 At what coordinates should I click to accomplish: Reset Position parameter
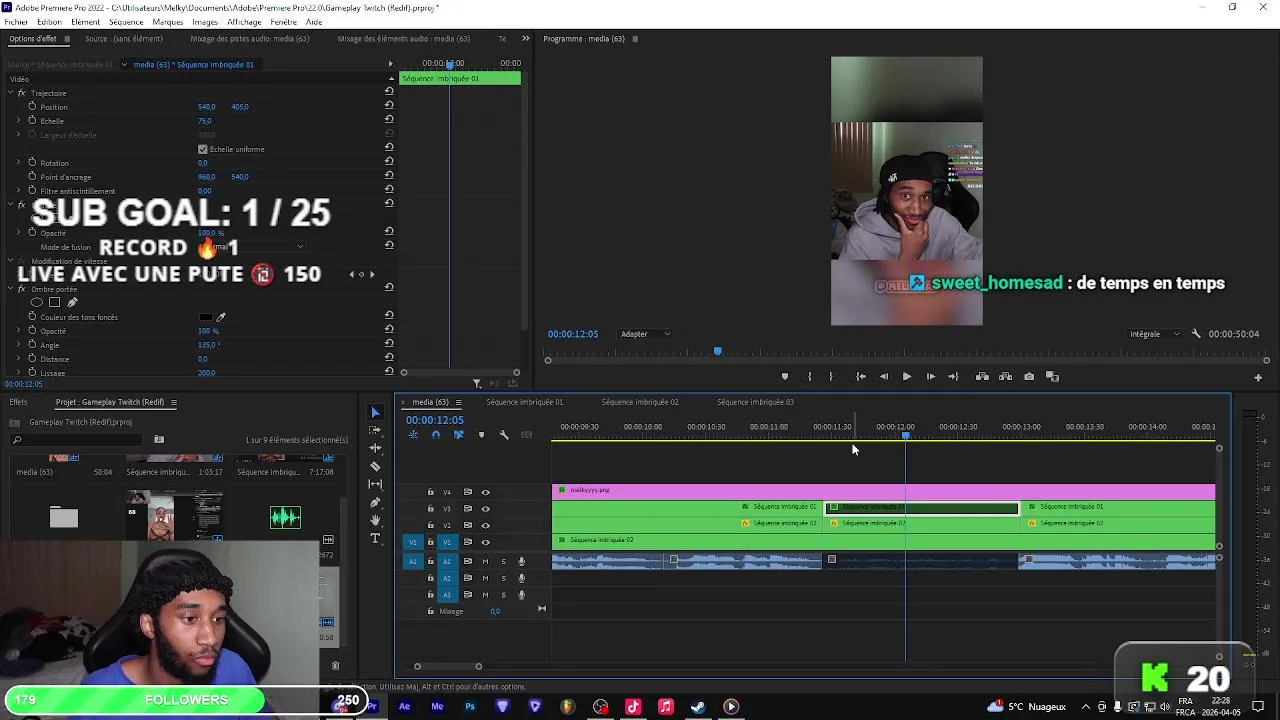pyautogui.click(x=389, y=106)
